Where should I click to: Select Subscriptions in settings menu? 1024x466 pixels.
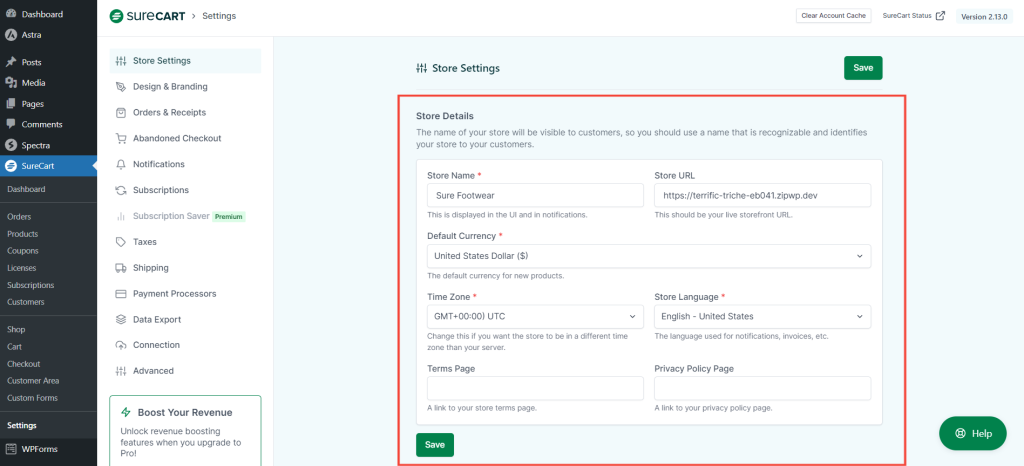(160, 190)
